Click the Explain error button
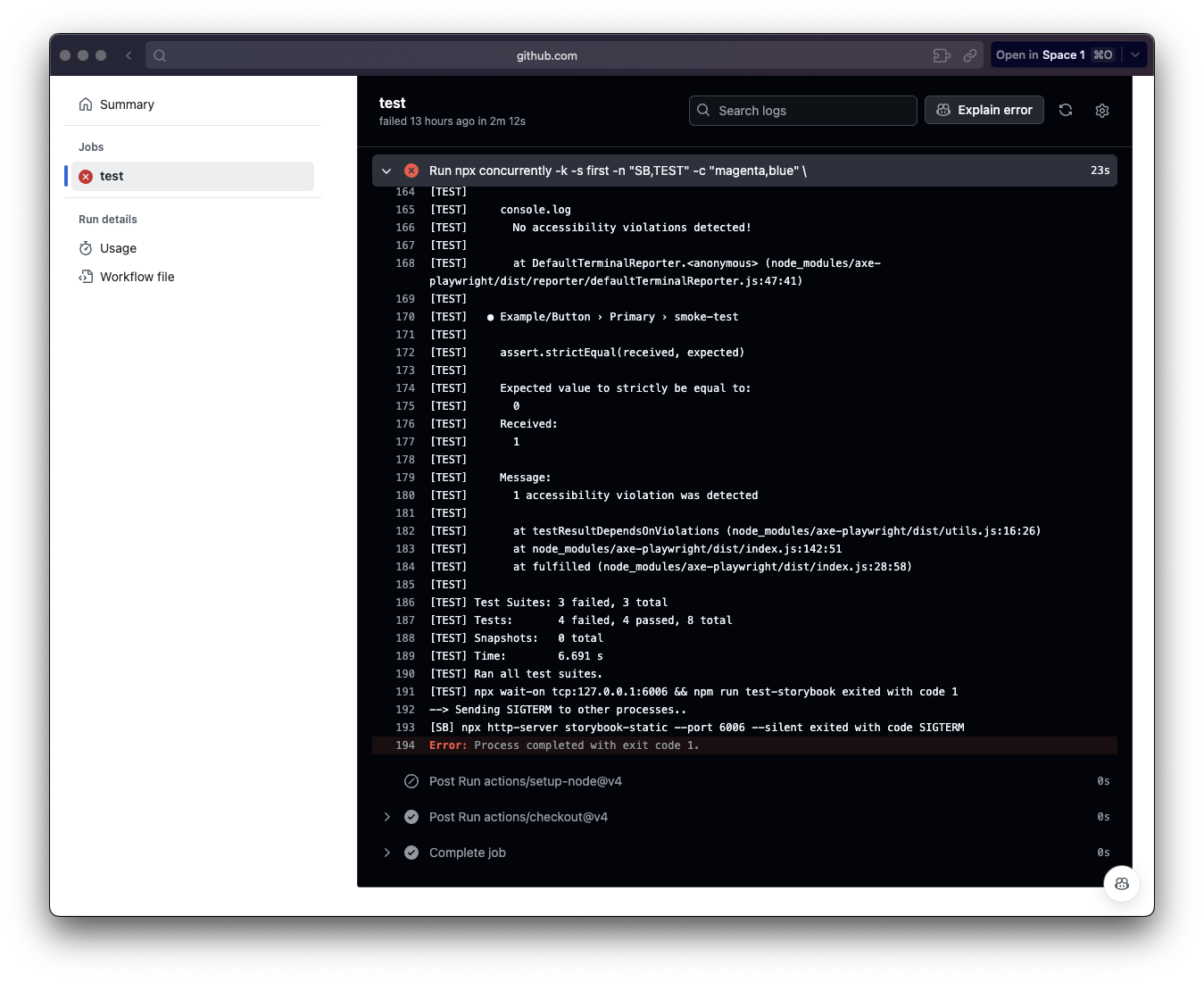 984,110
